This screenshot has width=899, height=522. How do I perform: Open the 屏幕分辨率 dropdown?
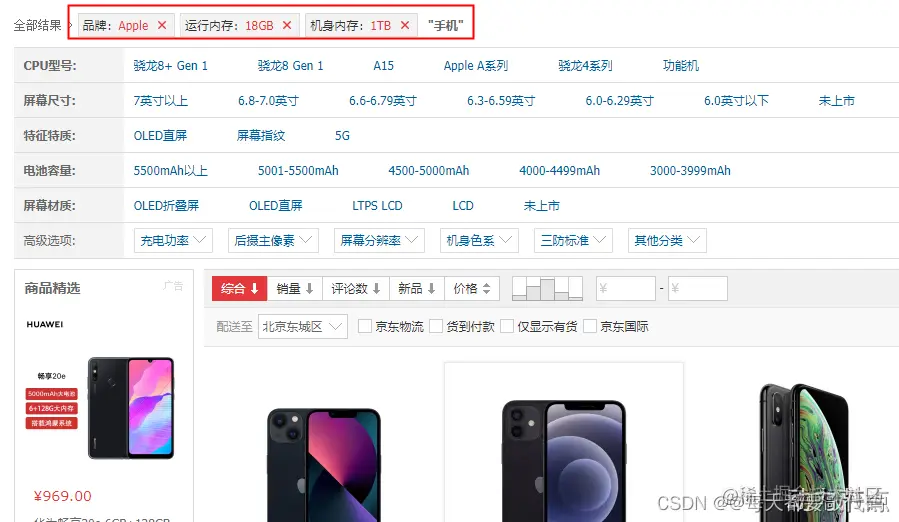pos(379,240)
